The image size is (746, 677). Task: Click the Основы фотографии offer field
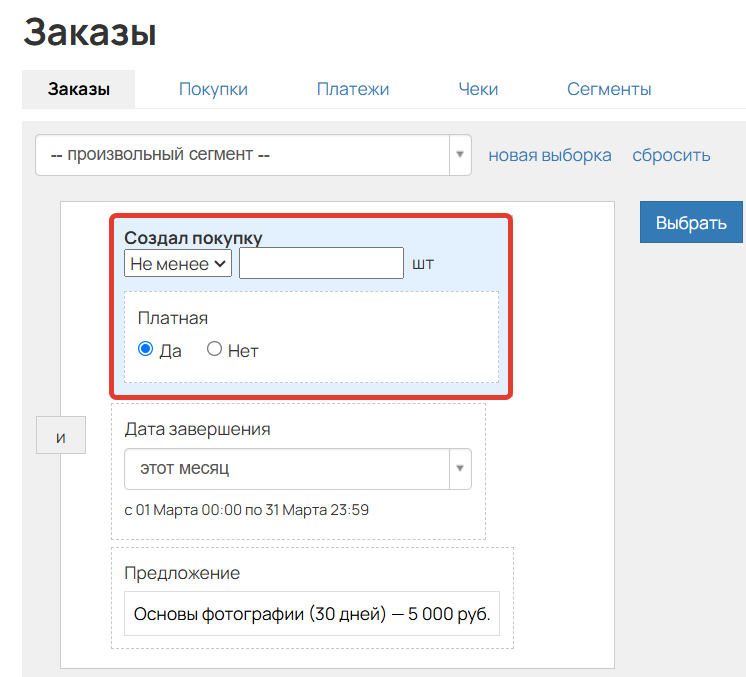[312, 614]
